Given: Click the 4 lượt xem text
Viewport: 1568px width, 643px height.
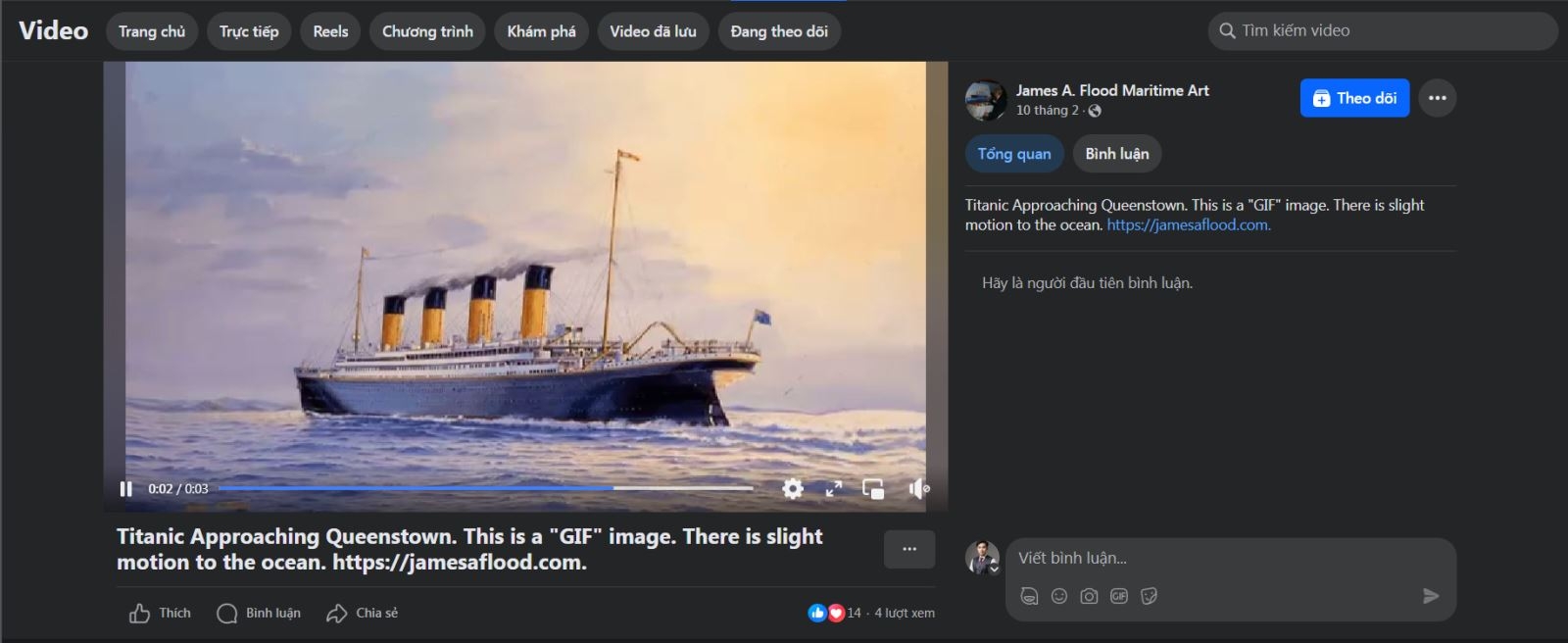Looking at the screenshot, I should point(905,613).
